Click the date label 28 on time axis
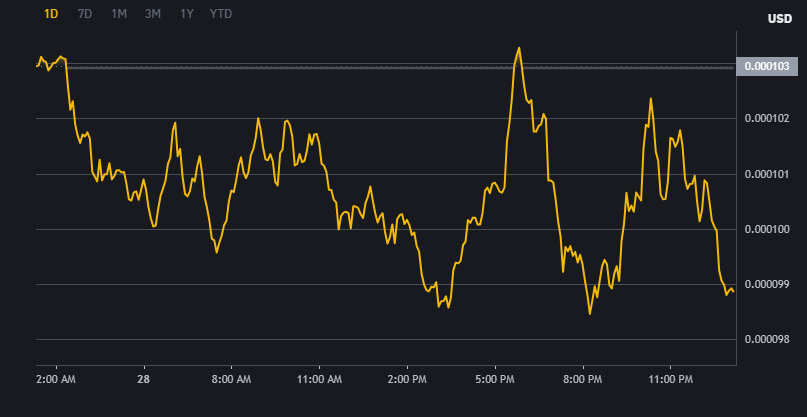This screenshot has width=807, height=417. 145,380
